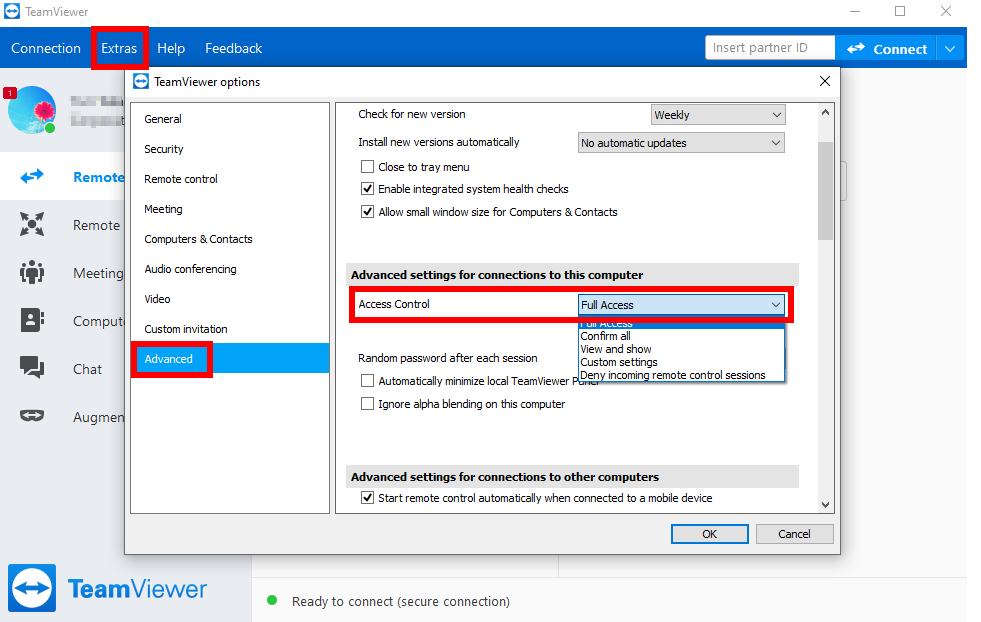Collapse the Access Control Full Access dropdown
Screen dimensions: 981x622
coord(681,305)
